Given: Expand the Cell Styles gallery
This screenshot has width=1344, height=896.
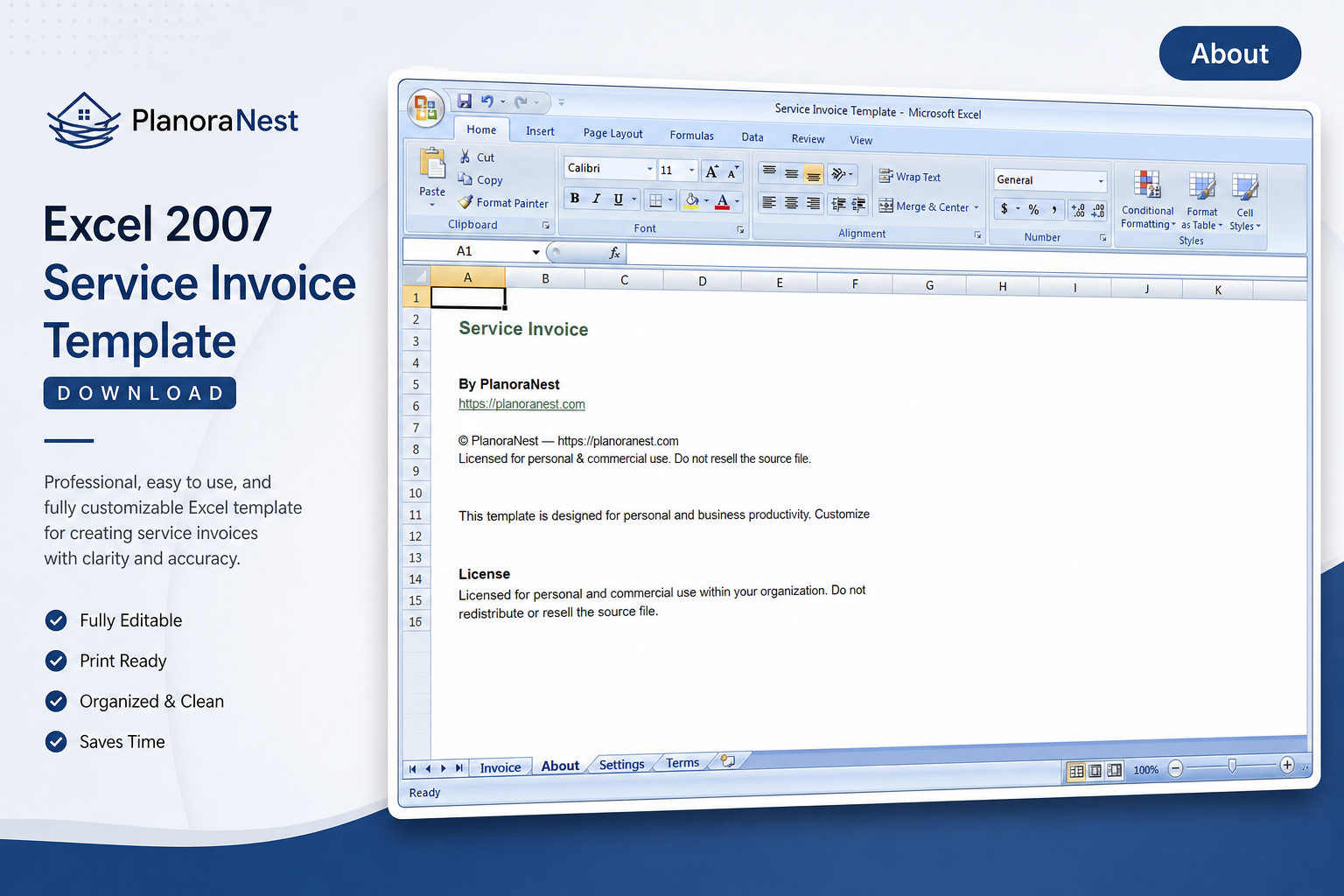Looking at the screenshot, I should 1245,202.
